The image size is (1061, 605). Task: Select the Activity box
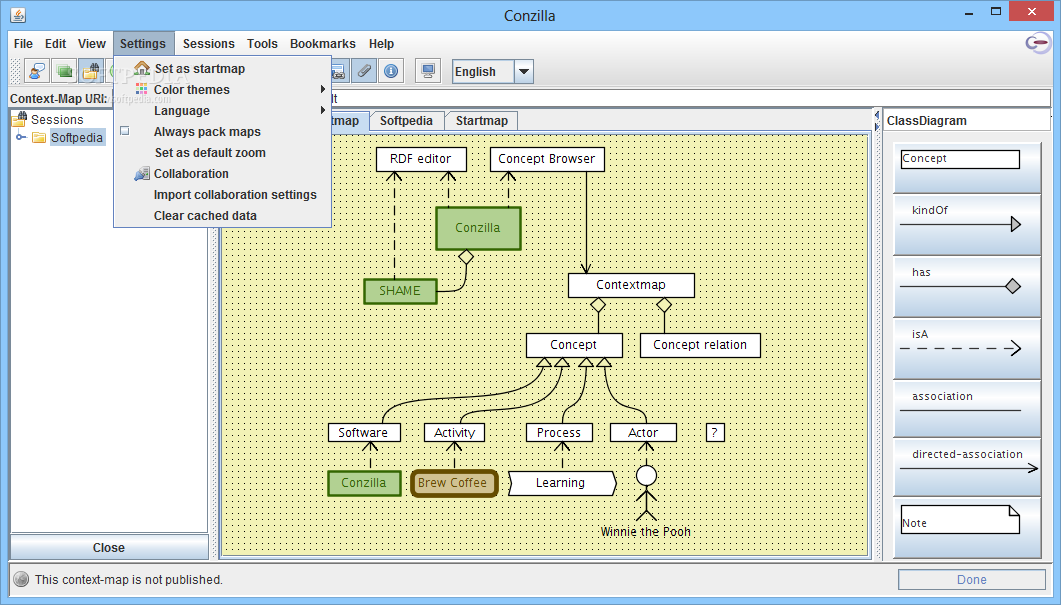click(455, 432)
